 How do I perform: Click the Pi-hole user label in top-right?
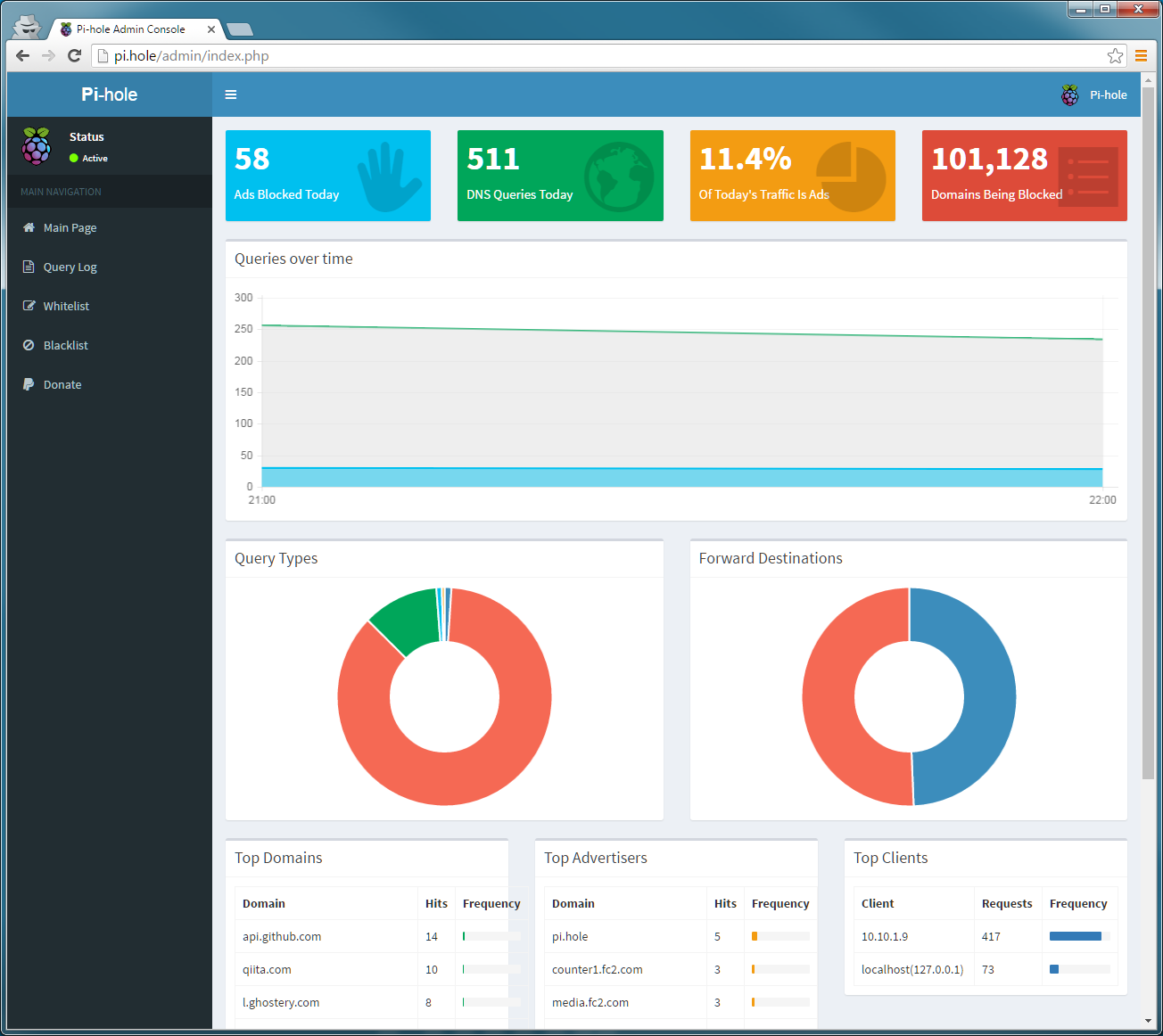tap(1109, 95)
